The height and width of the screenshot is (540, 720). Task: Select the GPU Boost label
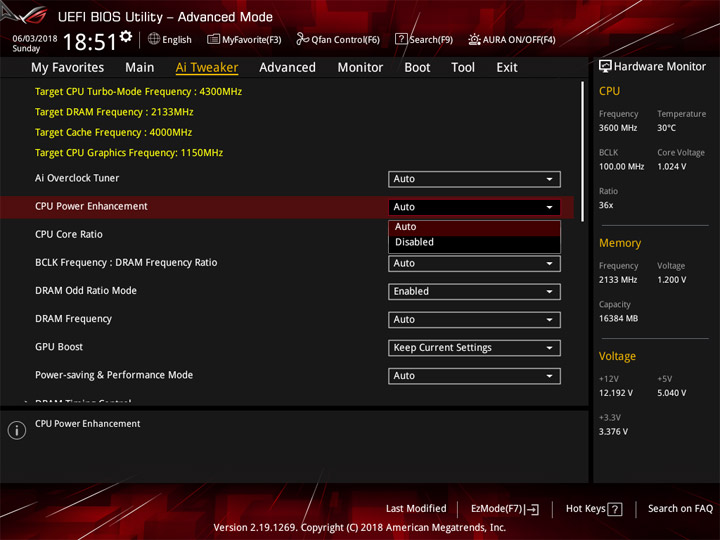tap(59, 347)
